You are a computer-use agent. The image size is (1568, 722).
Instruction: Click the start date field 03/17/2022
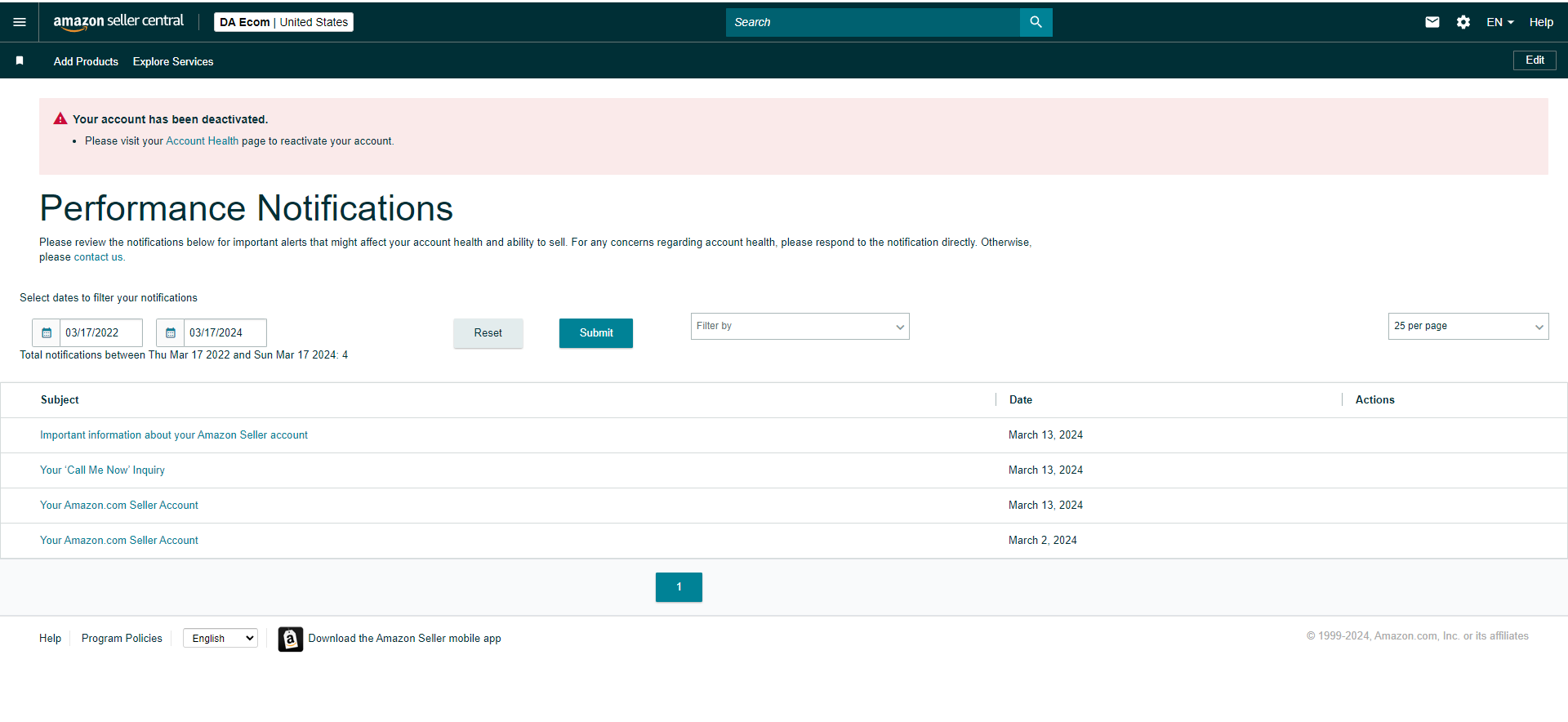[x=101, y=332]
